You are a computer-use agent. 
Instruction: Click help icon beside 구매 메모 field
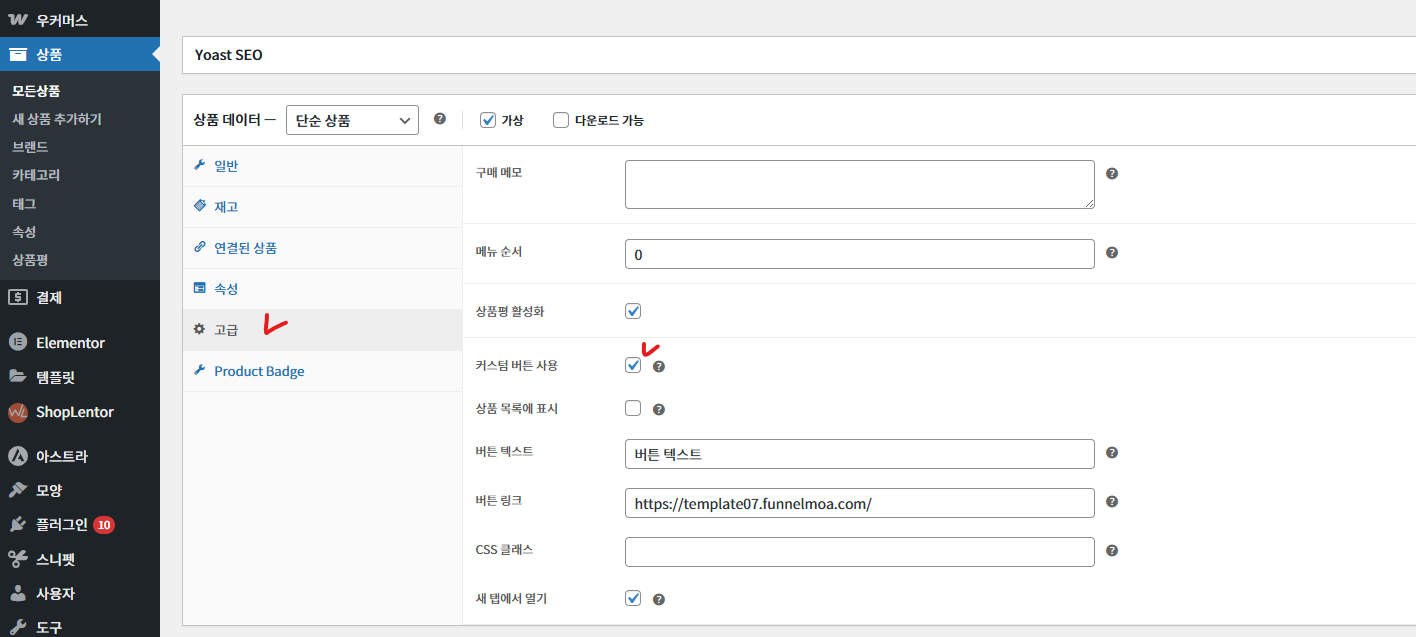[1112, 173]
